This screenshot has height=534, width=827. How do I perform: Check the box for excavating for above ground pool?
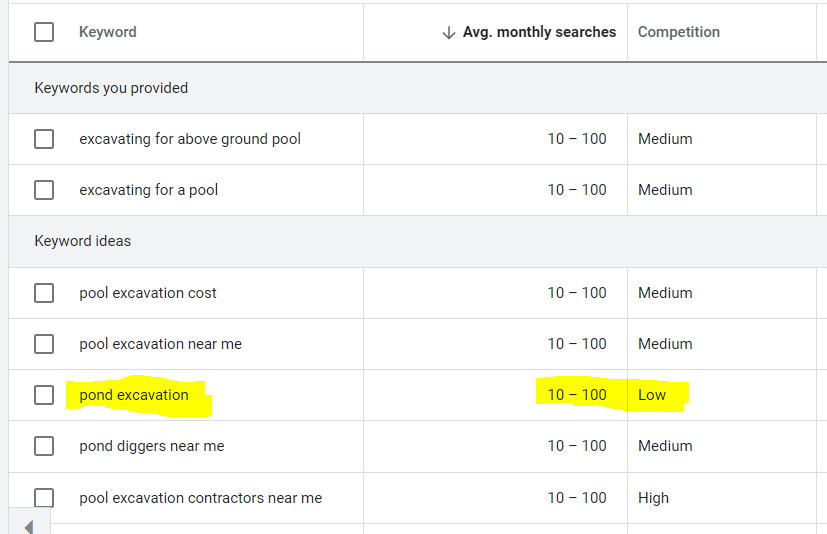[44, 139]
